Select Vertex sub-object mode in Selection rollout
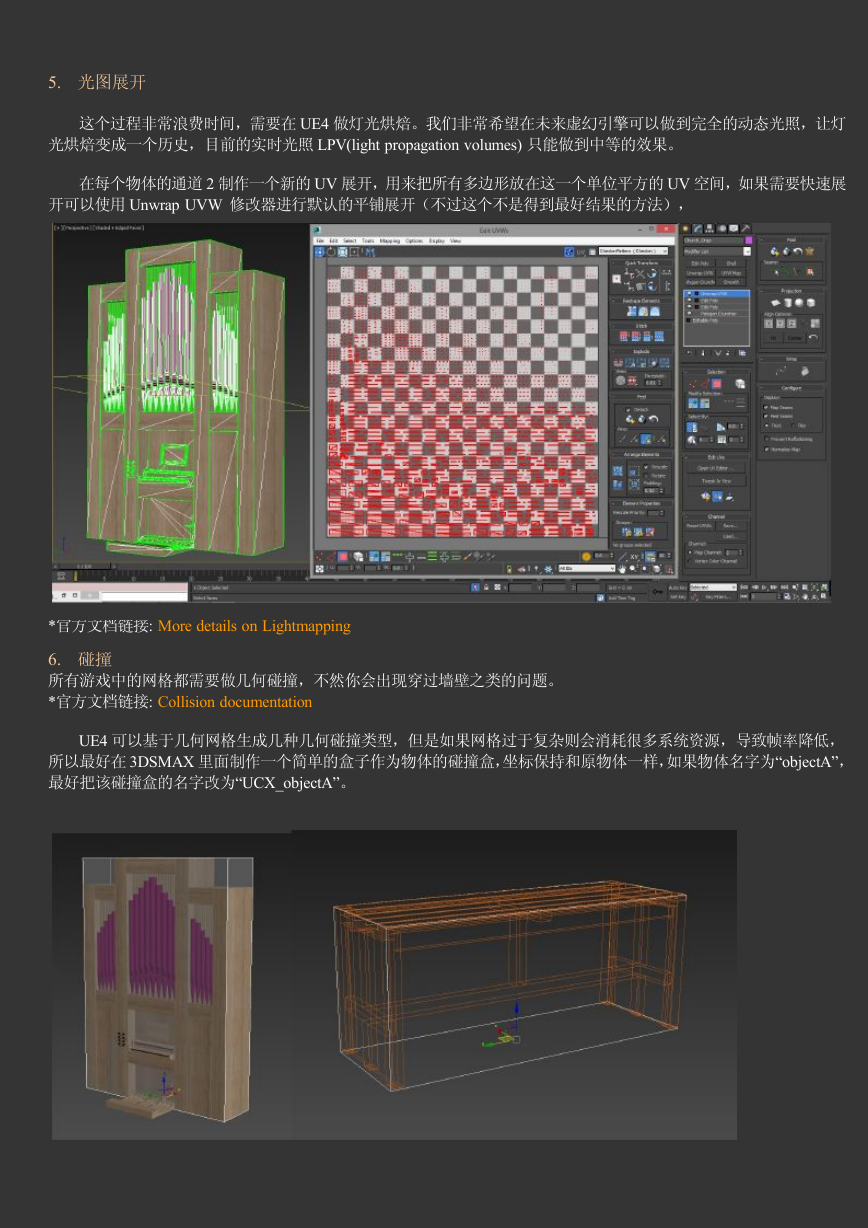 click(694, 383)
